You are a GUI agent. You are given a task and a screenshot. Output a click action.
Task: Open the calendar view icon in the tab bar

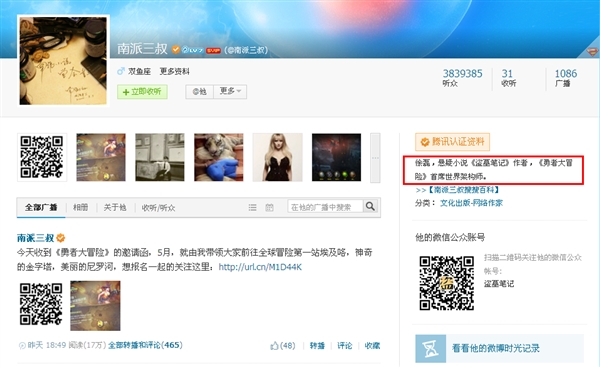tap(269, 207)
